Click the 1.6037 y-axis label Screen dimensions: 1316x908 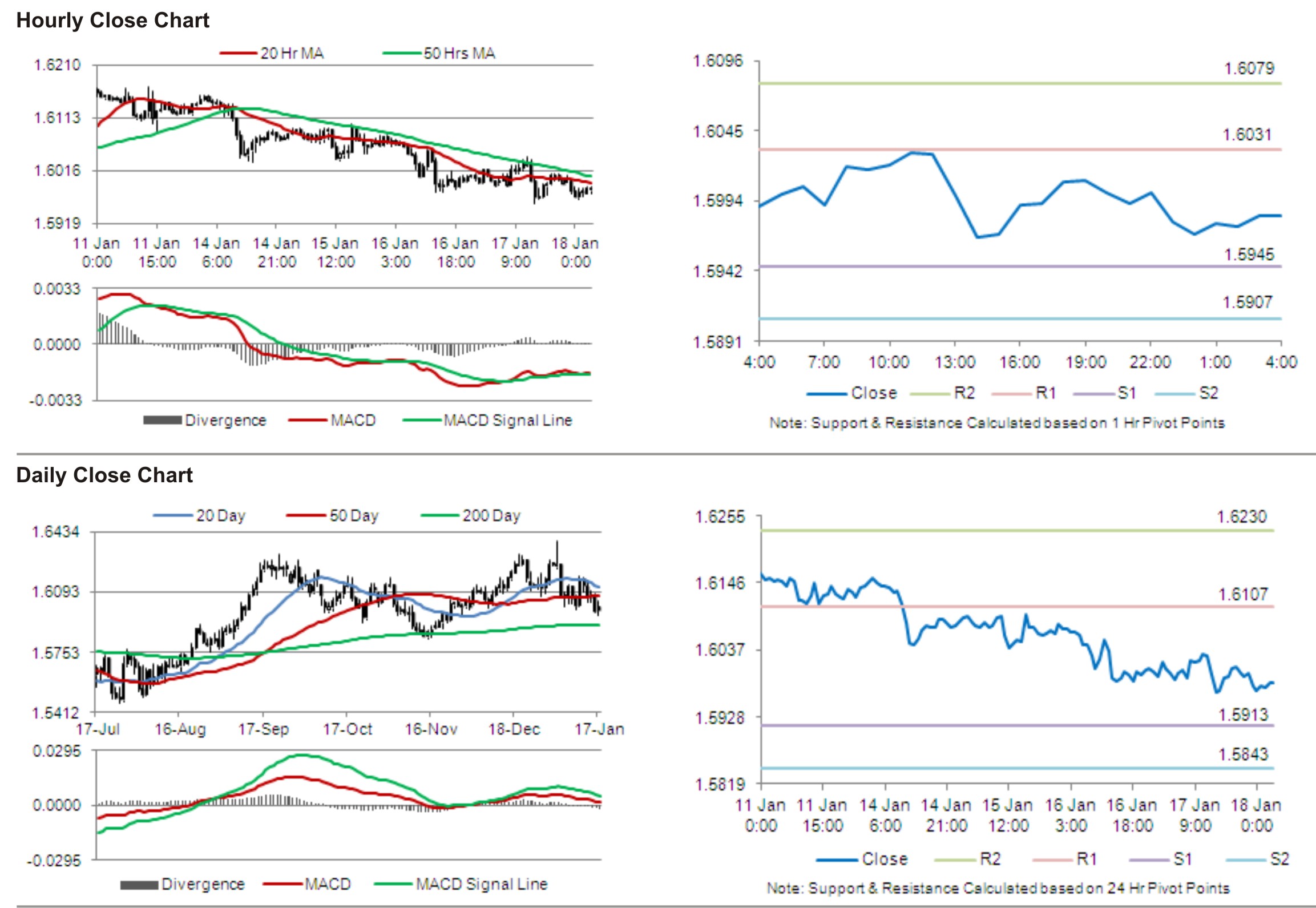coord(719,650)
